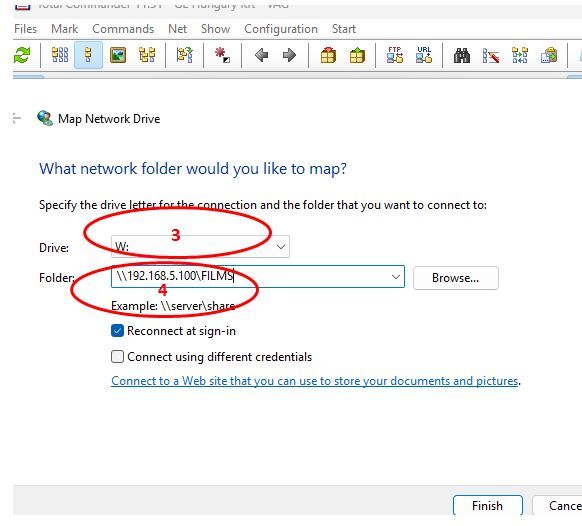This screenshot has height=526, width=582.
Task: Open the Files menu
Action: 25,29
